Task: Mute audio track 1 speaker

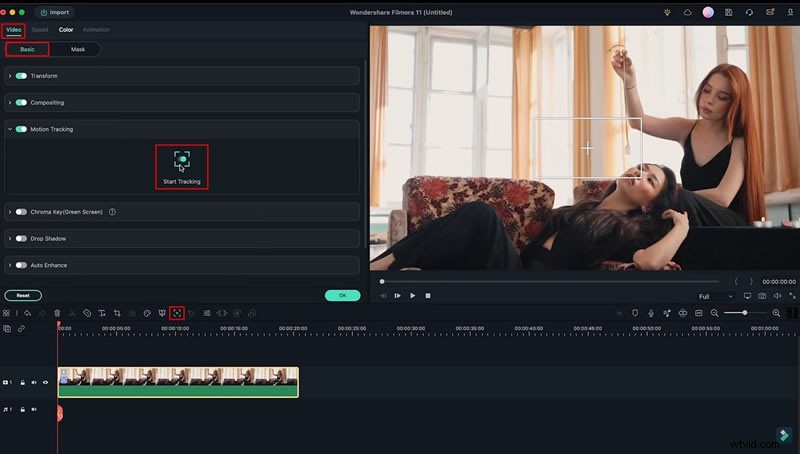Action: click(x=34, y=409)
